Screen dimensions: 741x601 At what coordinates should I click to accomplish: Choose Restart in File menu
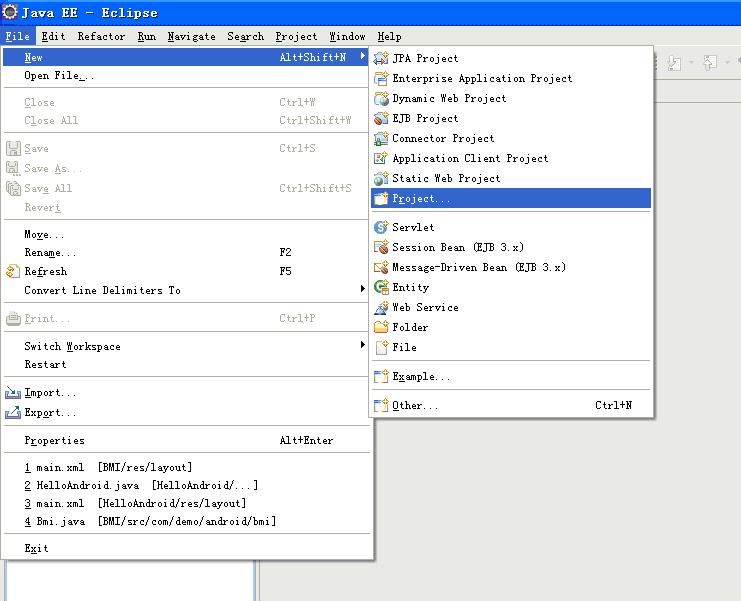186,364
